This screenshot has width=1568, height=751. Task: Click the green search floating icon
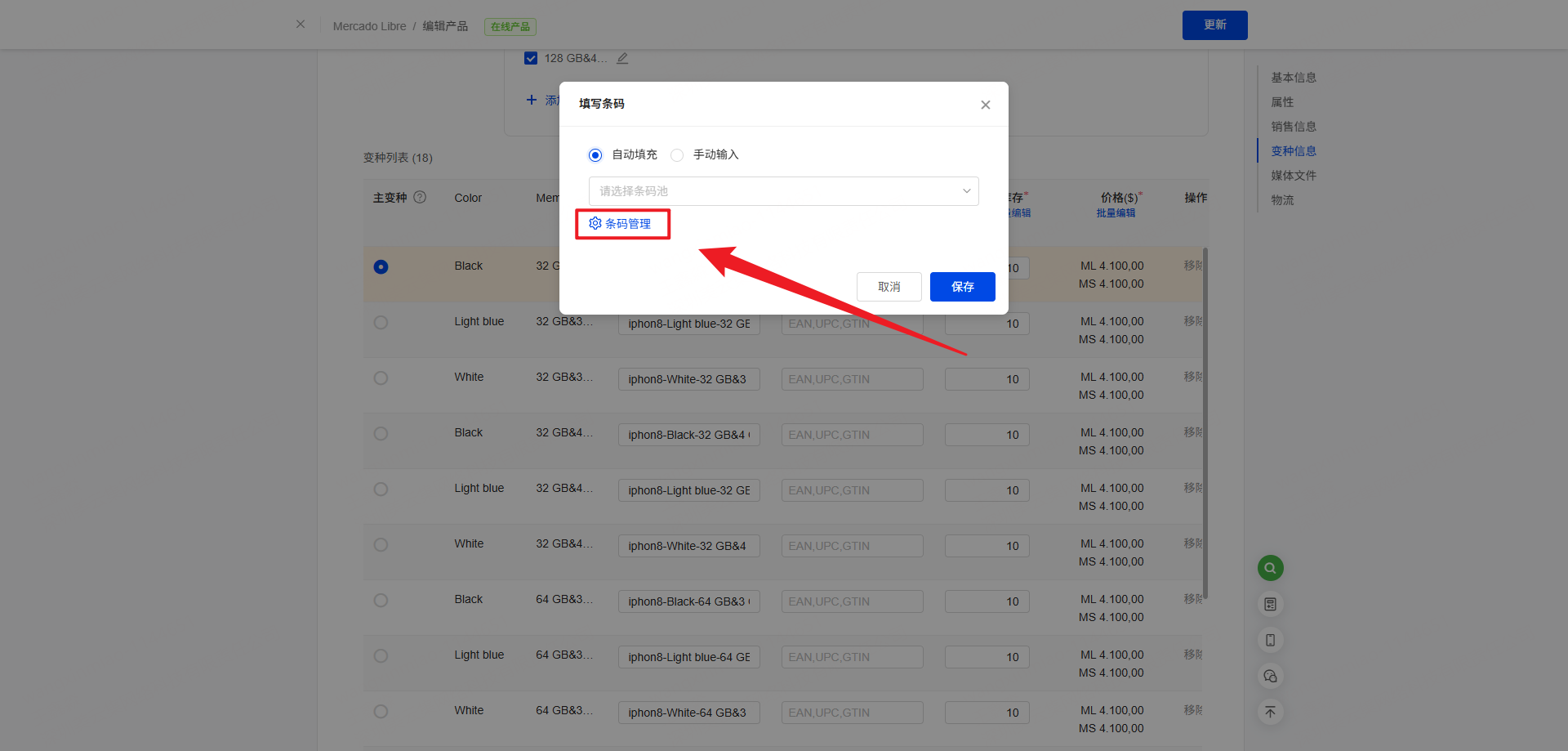[1270, 568]
